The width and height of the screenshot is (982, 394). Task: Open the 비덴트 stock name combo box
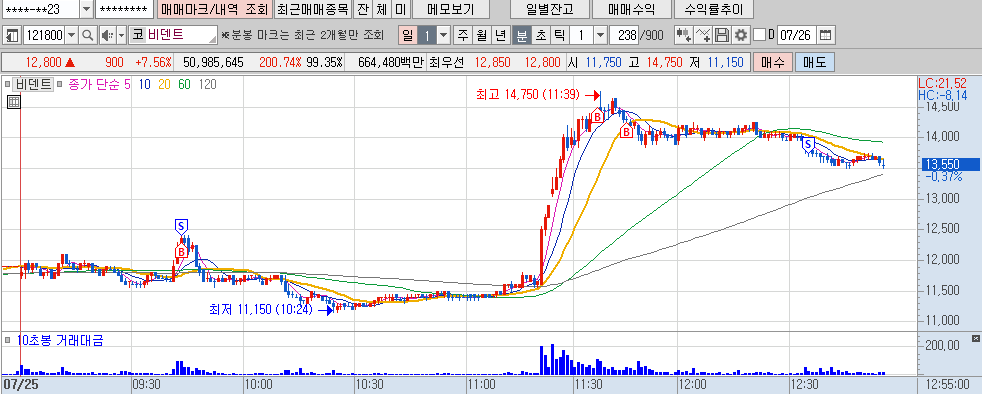click(x=173, y=35)
